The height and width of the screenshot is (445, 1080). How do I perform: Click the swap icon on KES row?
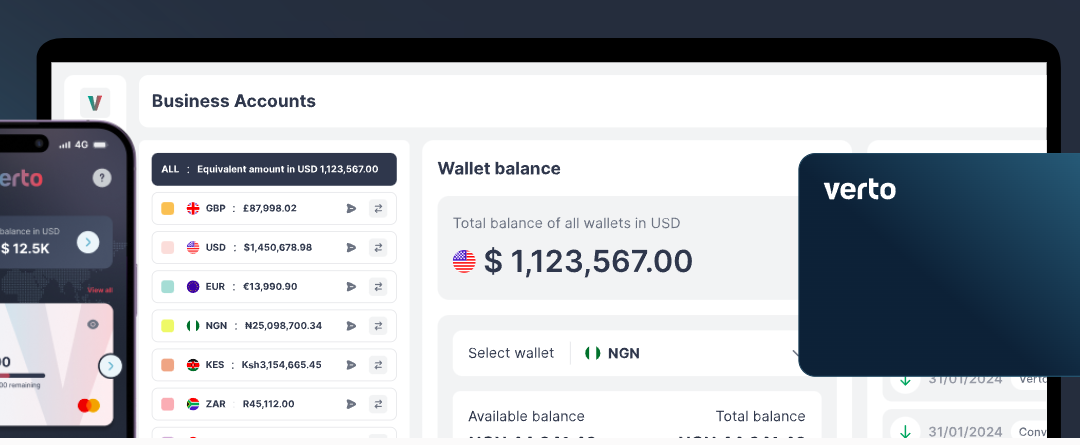pyautogui.click(x=377, y=365)
